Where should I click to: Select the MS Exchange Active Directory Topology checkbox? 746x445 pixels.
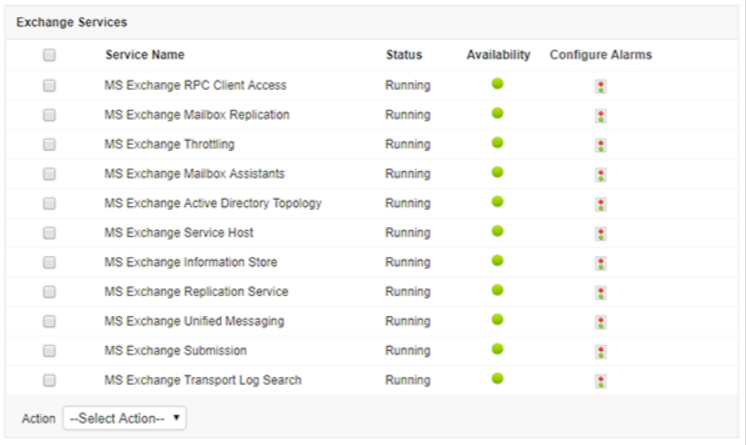(49, 204)
